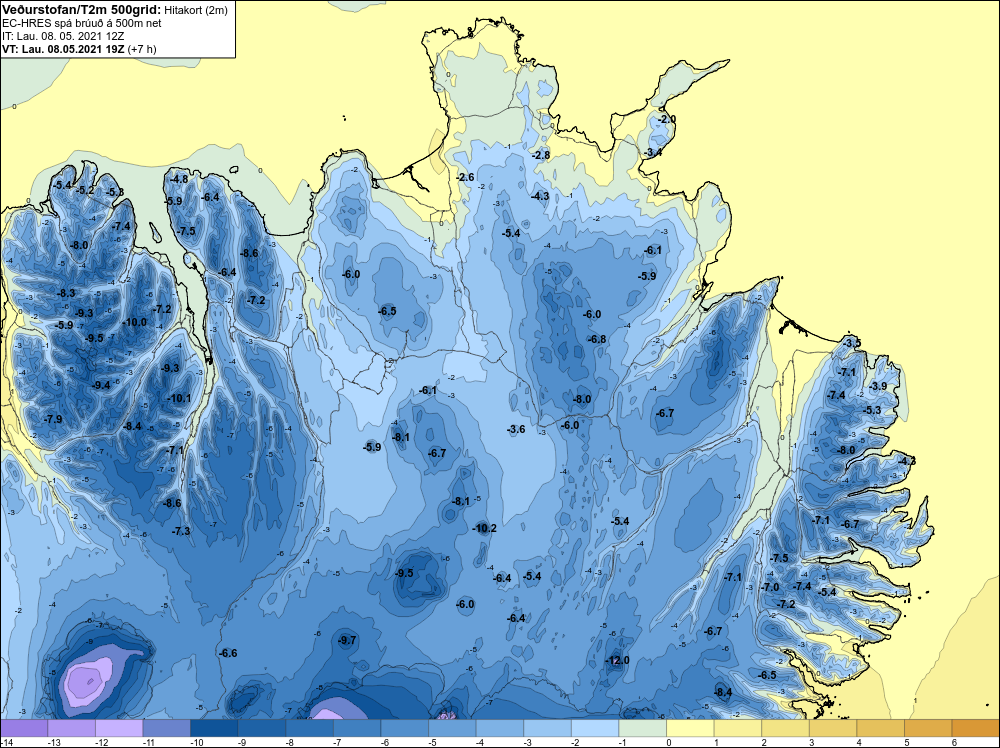Click the '-10' legend label

tap(196, 742)
